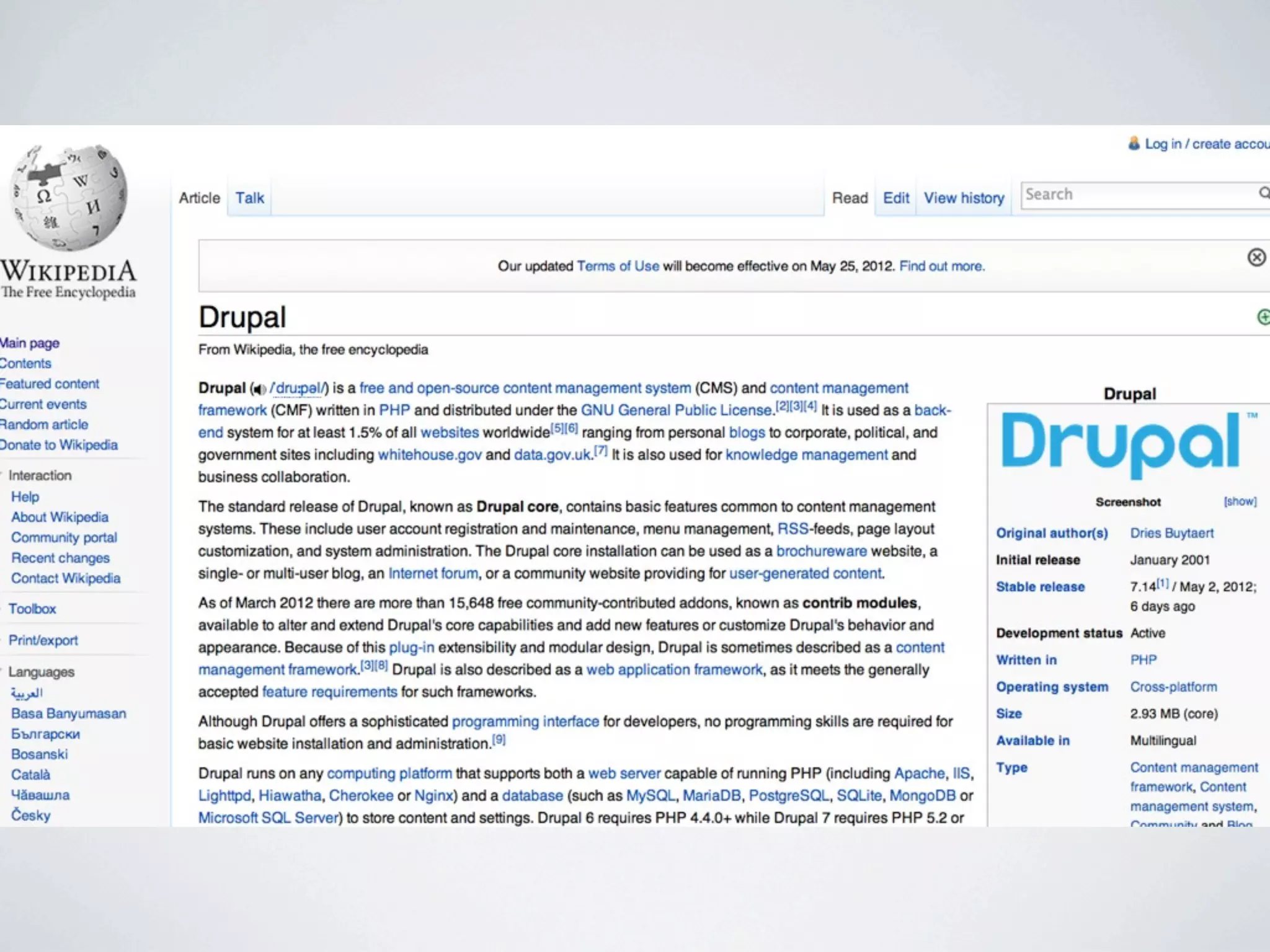Open the Edit tab
Screen dimensions: 1270x952
(x=895, y=198)
